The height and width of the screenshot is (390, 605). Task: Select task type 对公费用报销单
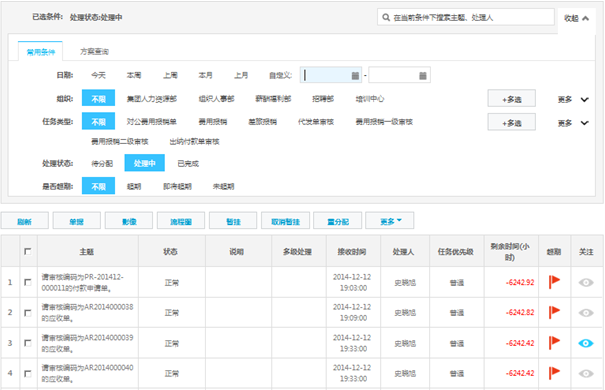pos(152,122)
